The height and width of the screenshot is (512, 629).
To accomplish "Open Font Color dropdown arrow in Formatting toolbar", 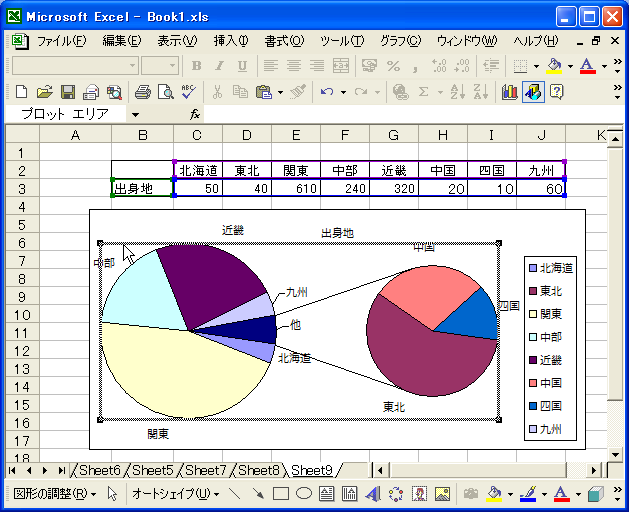I will coord(604,66).
